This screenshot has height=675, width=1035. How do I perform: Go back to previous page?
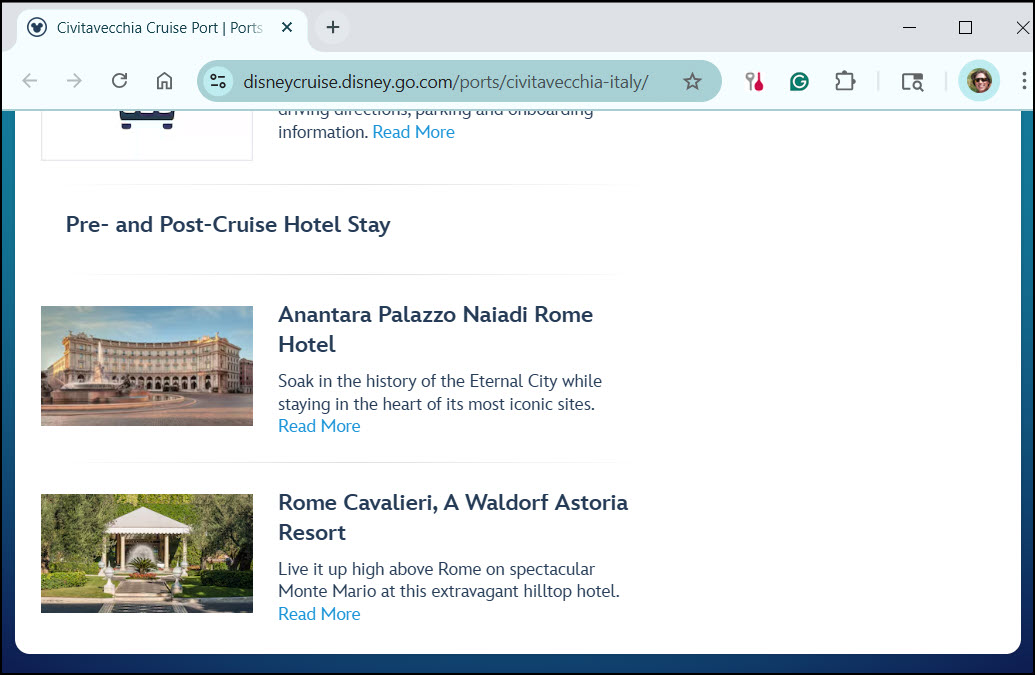(30, 81)
